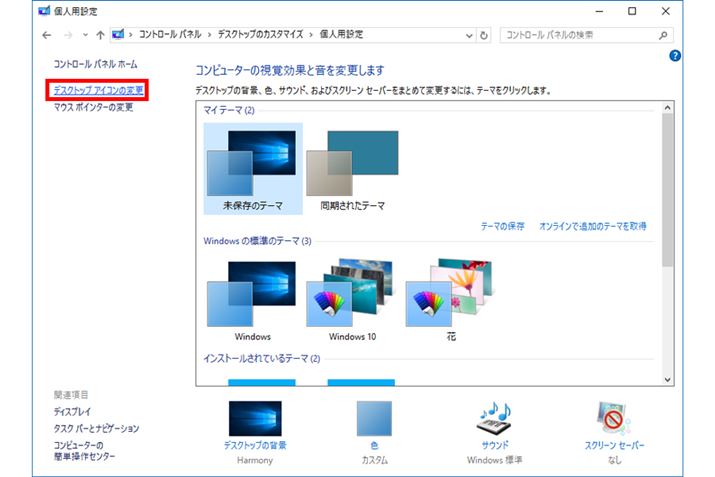Select the 同期されたテーマ theme
The width and height of the screenshot is (715, 477).
352,169
